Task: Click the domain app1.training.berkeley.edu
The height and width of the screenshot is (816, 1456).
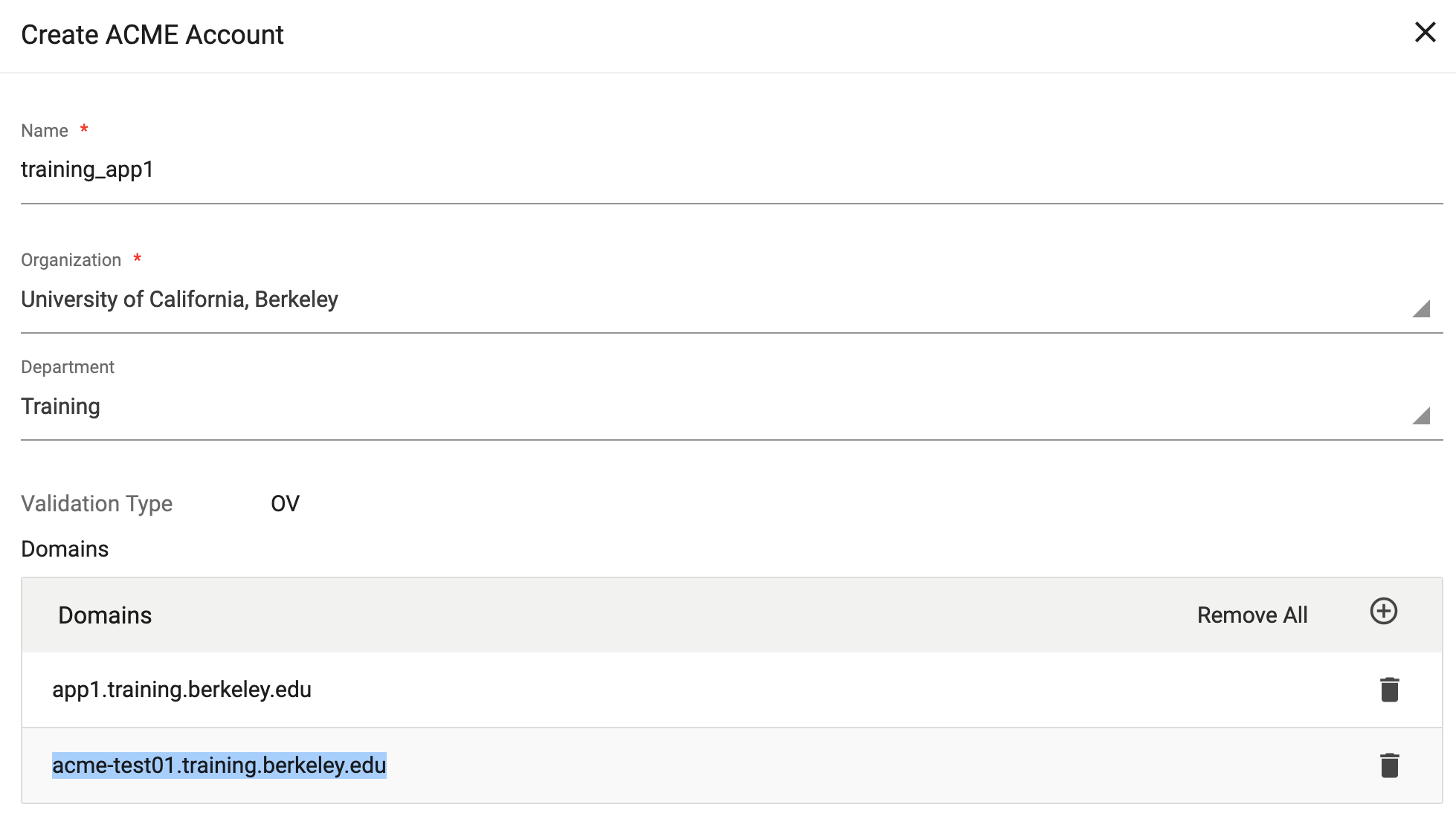Action: tap(181, 689)
